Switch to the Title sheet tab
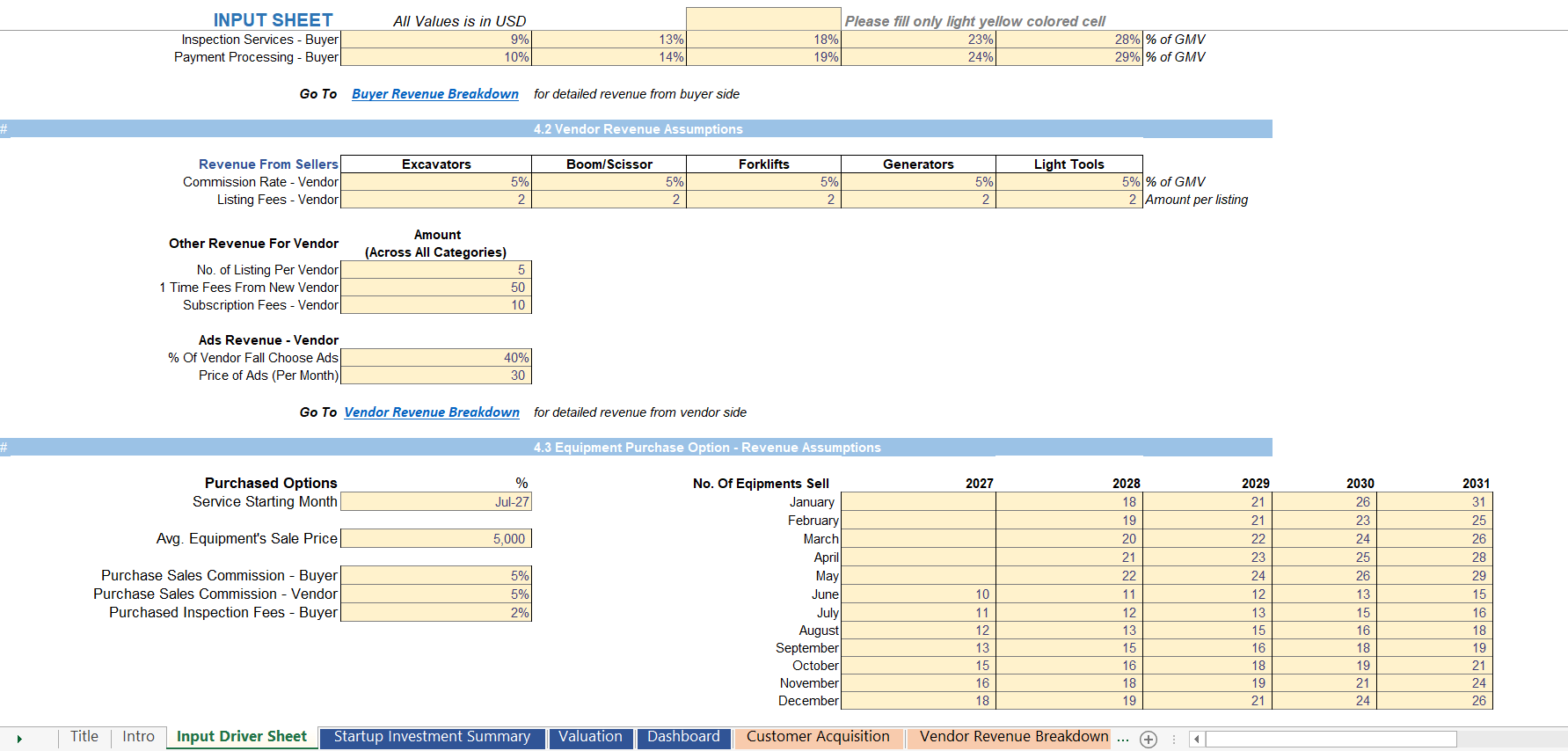This screenshot has height=751, width=1568. [x=84, y=737]
